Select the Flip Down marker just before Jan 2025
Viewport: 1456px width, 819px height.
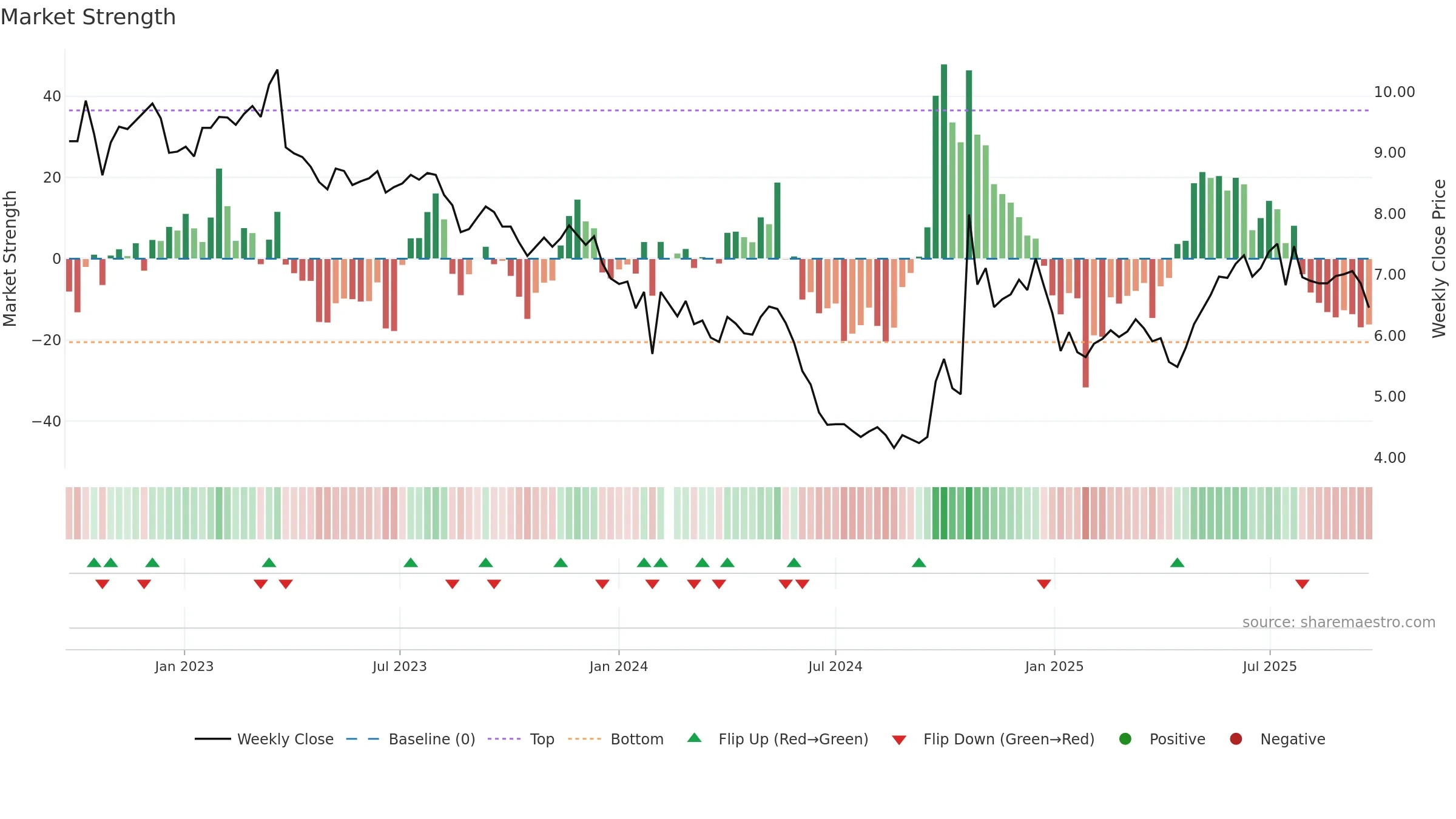pos(1044,584)
